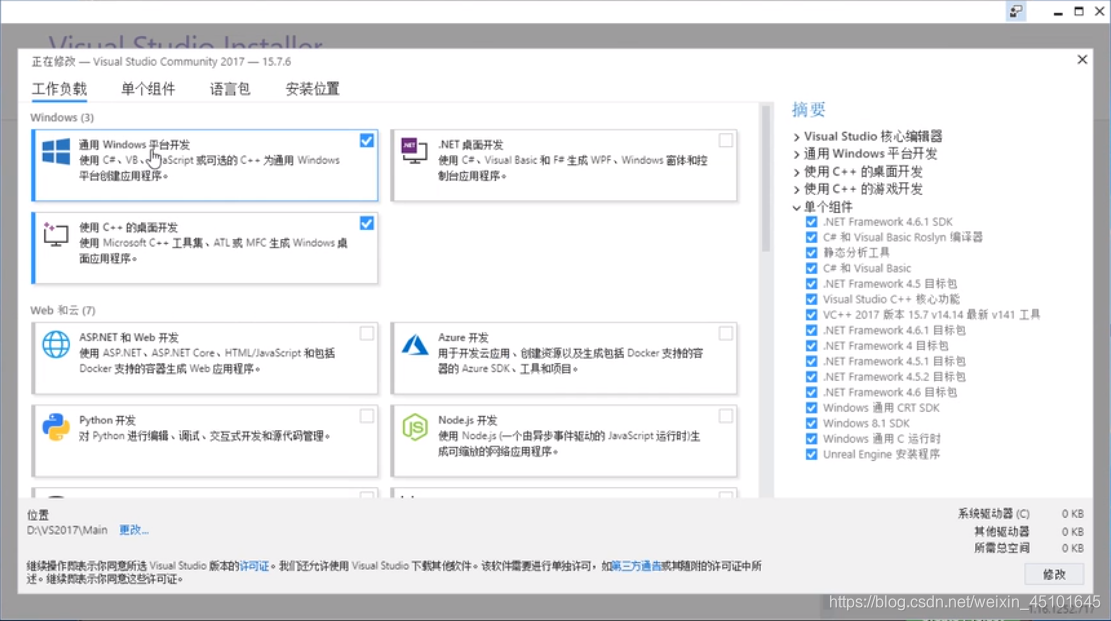The width and height of the screenshot is (1111, 621).
Task: Uncheck 使用 C++ 的桌面开发 workload checkbox
Action: pos(366,223)
